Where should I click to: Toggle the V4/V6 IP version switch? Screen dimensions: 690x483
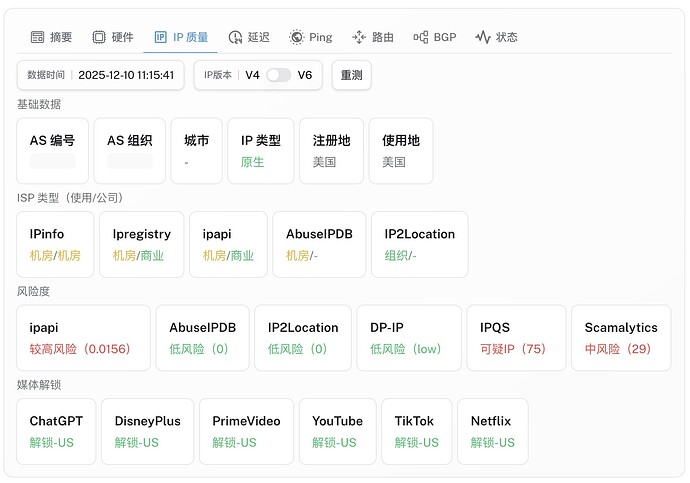coord(279,75)
